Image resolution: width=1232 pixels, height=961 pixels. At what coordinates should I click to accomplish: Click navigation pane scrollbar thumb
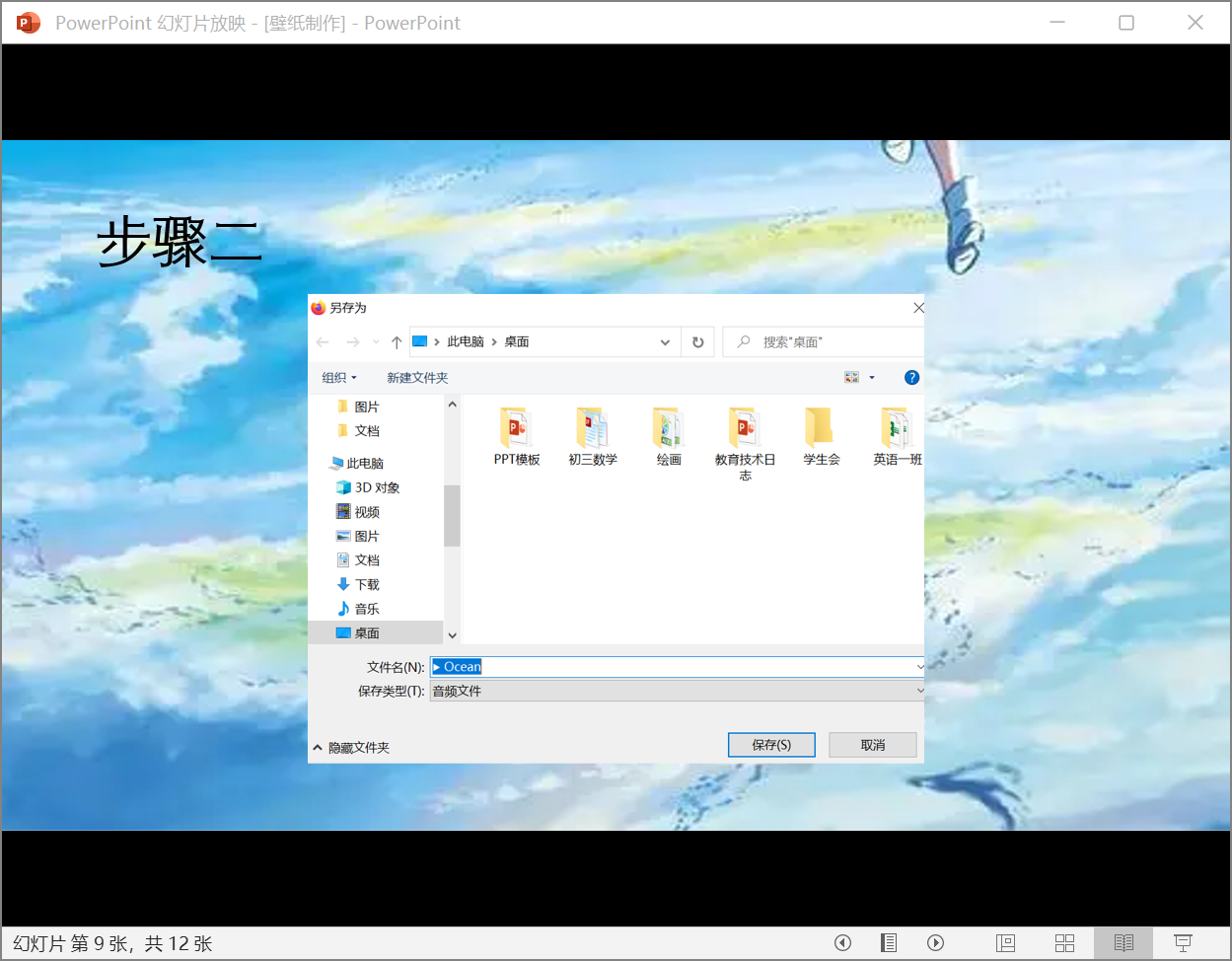coord(452,515)
